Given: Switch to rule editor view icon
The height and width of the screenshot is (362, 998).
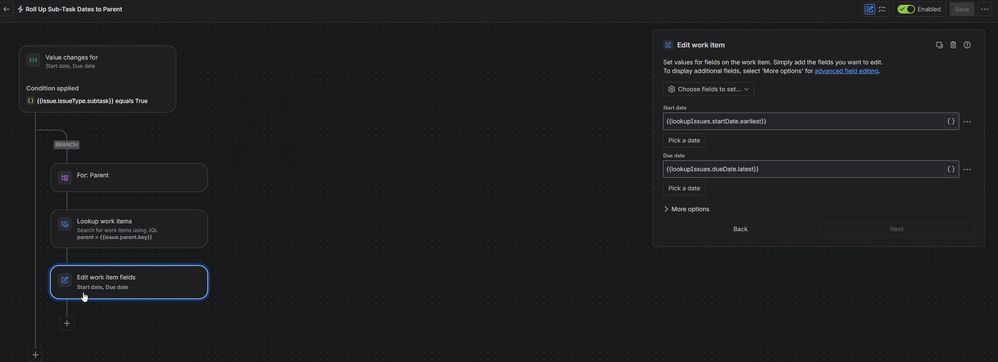Looking at the screenshot, I should pyautogui.click(x=869, y=9).
